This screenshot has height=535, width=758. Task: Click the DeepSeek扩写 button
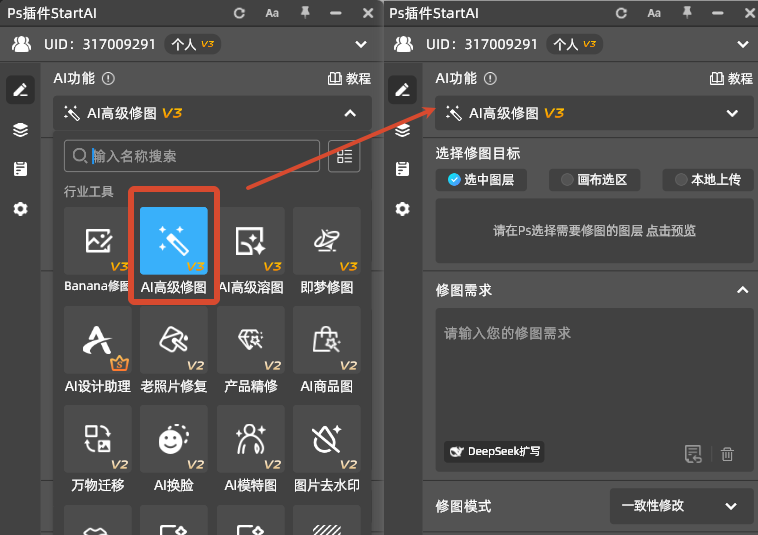[x=494, y=451]
